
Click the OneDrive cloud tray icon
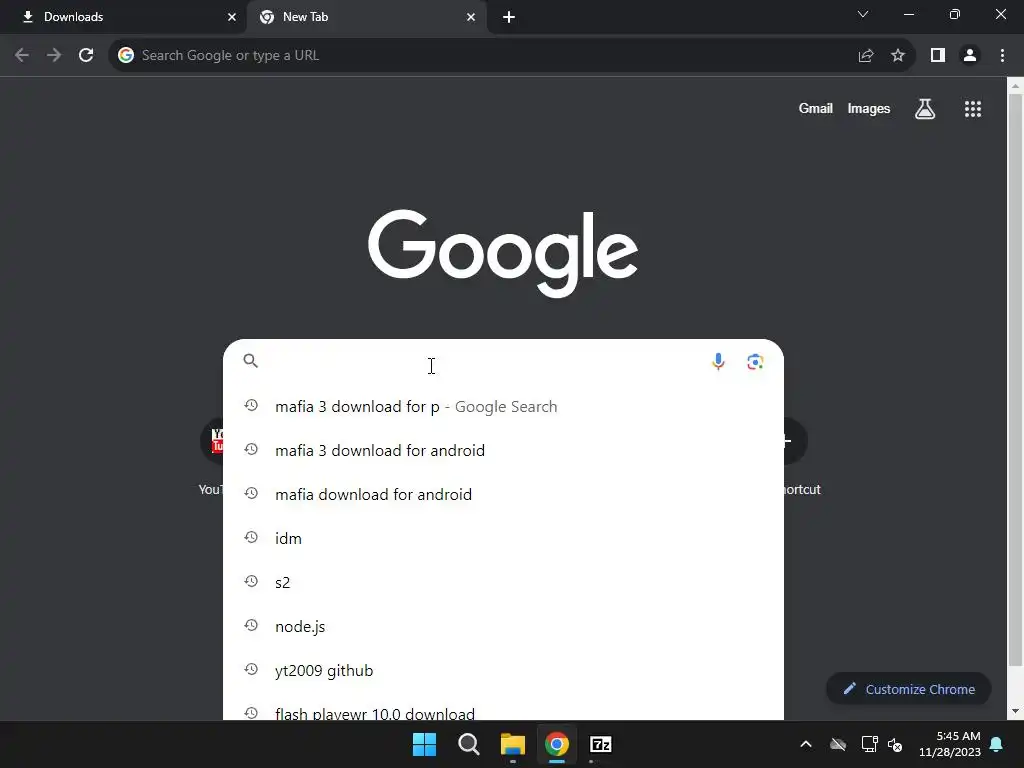click(x=838, y=744)
